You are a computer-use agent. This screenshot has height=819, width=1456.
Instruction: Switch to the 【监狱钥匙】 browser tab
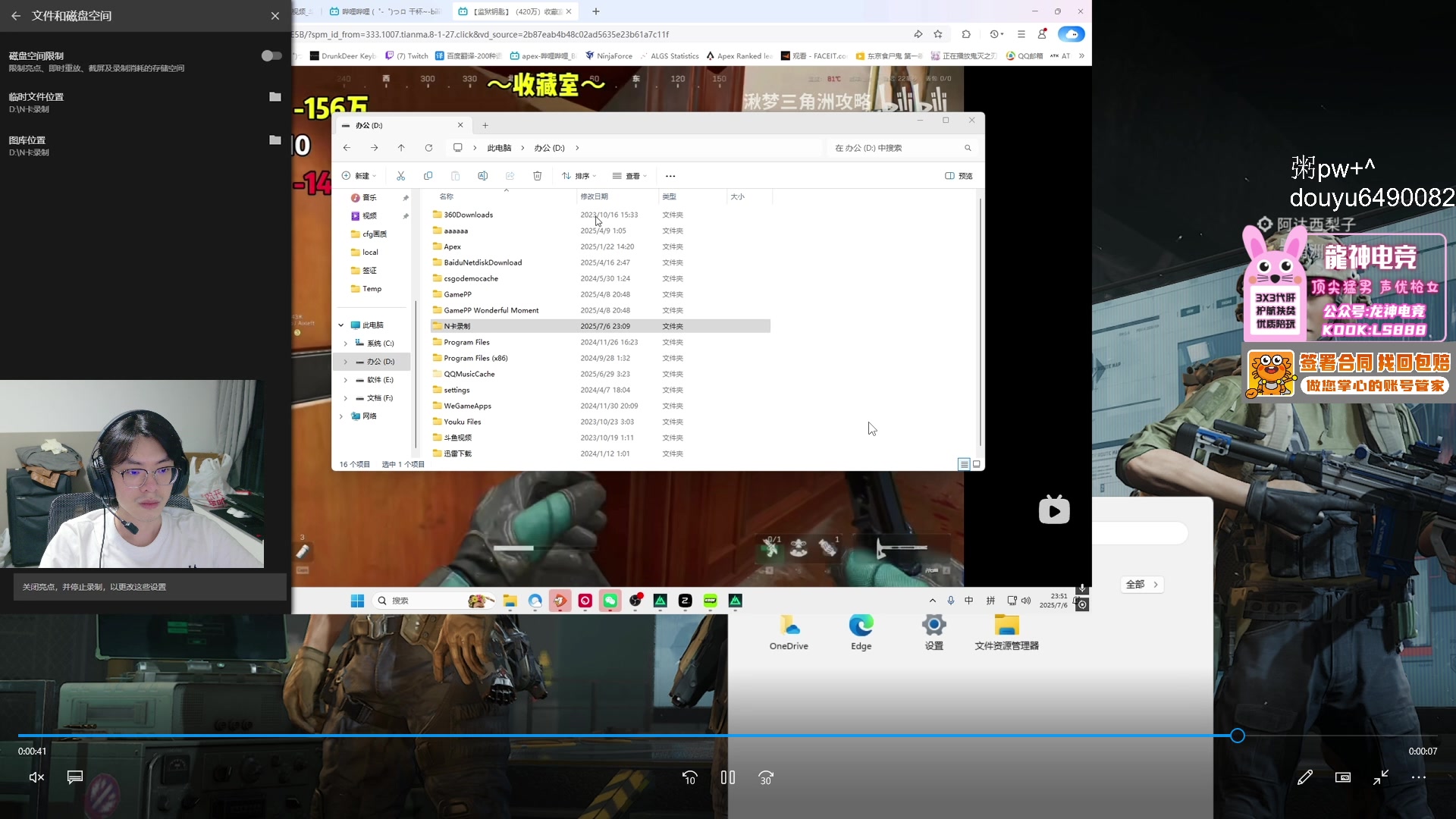pos(516,11)
